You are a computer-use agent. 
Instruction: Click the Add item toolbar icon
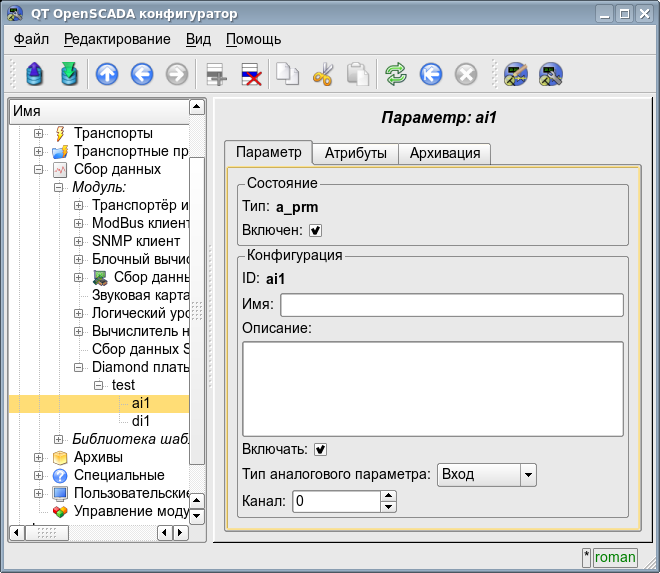point(216,74)
